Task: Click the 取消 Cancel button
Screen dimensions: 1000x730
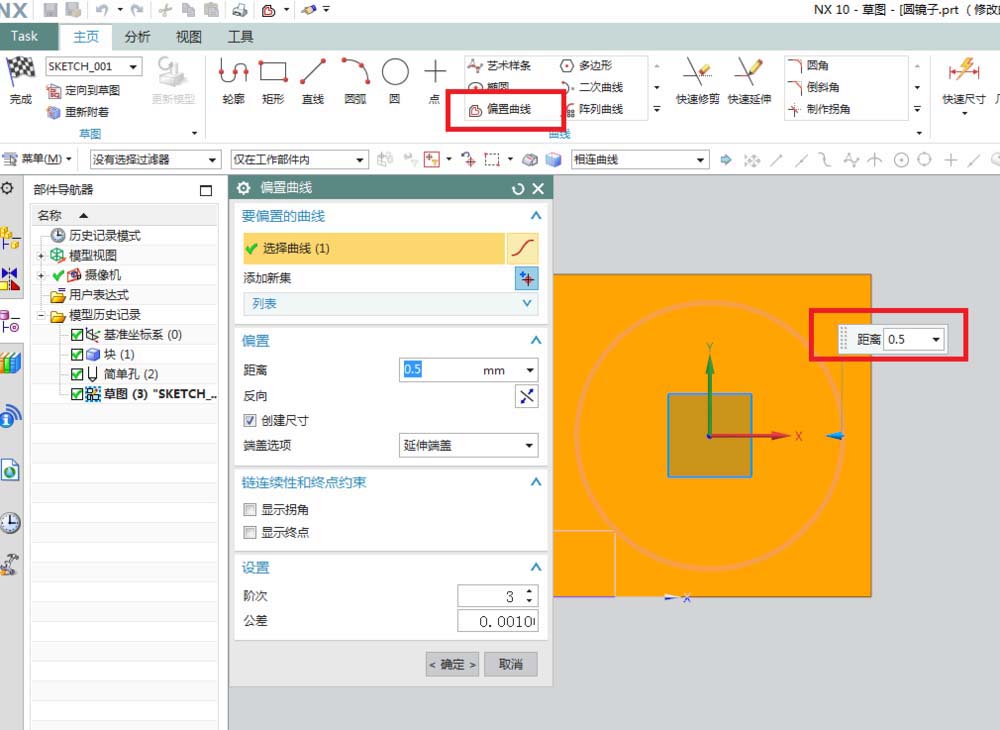Action: (510, 664)
